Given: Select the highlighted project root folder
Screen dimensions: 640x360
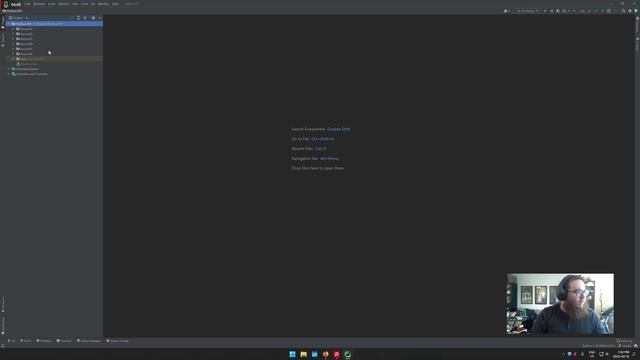Looking at the screenshot, I should 54,24.
